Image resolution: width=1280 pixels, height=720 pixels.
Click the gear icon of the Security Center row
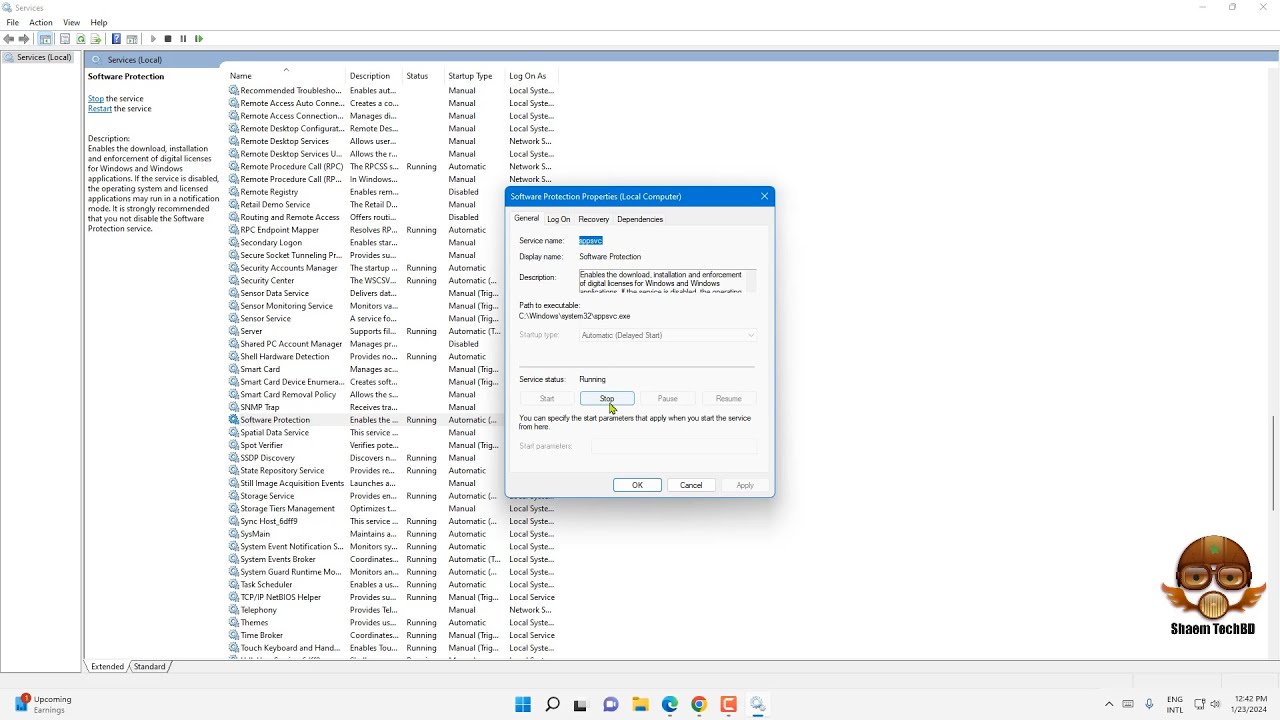pyautogui.click(x=234, y=281)
